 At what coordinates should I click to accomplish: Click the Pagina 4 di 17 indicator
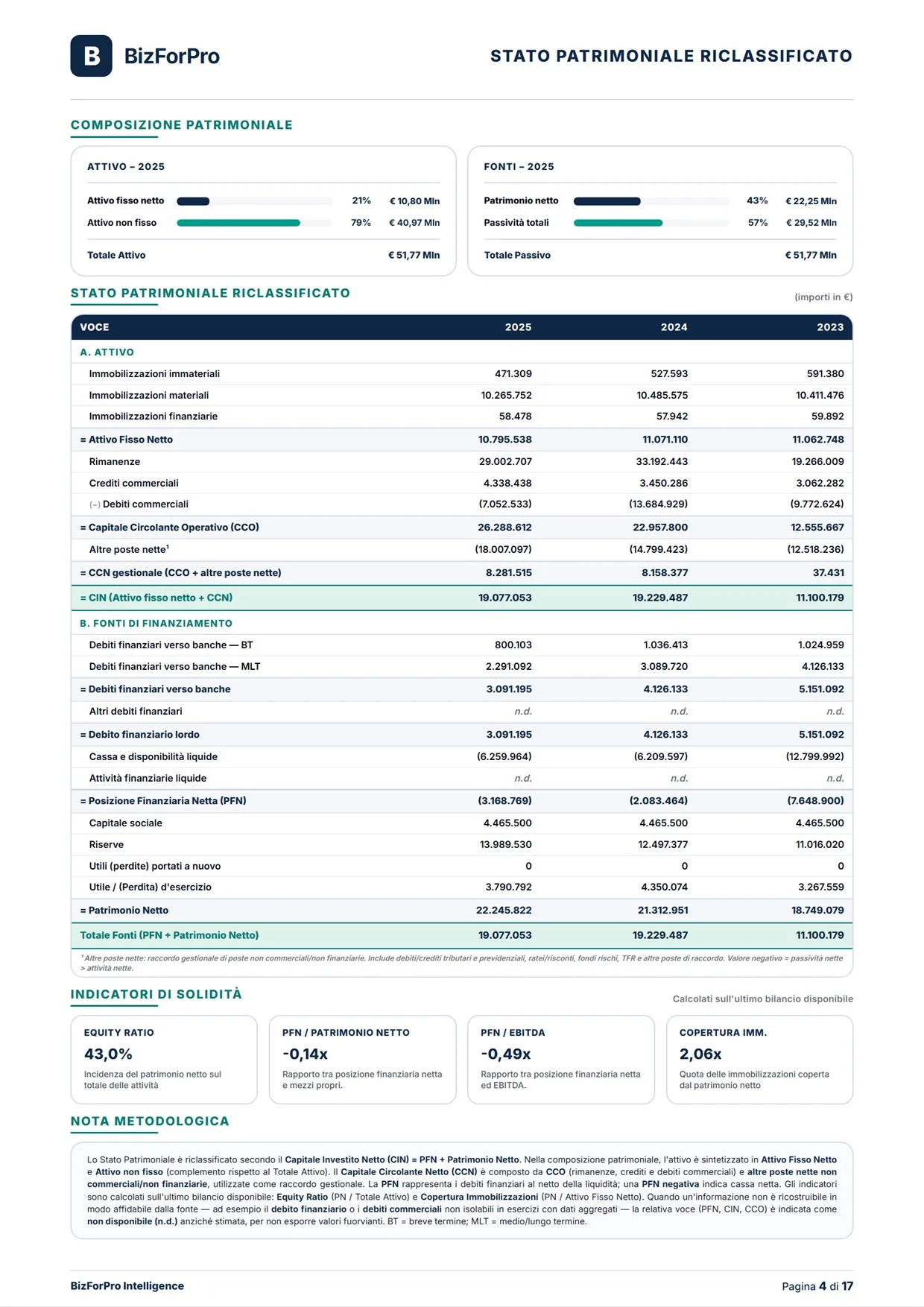click(817, 1286)
